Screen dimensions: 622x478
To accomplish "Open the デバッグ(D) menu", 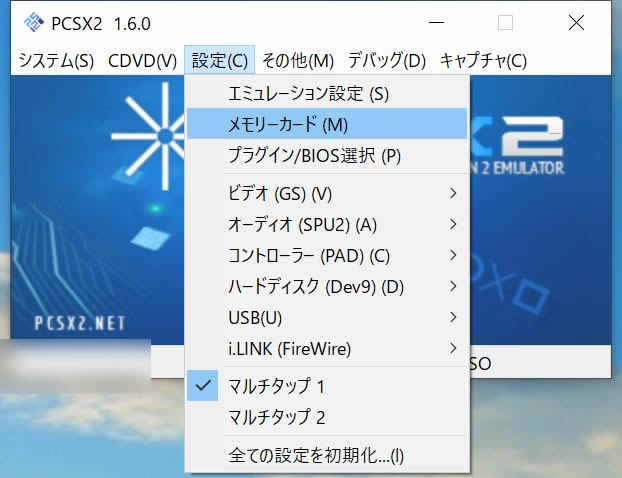I will [387, 61].
